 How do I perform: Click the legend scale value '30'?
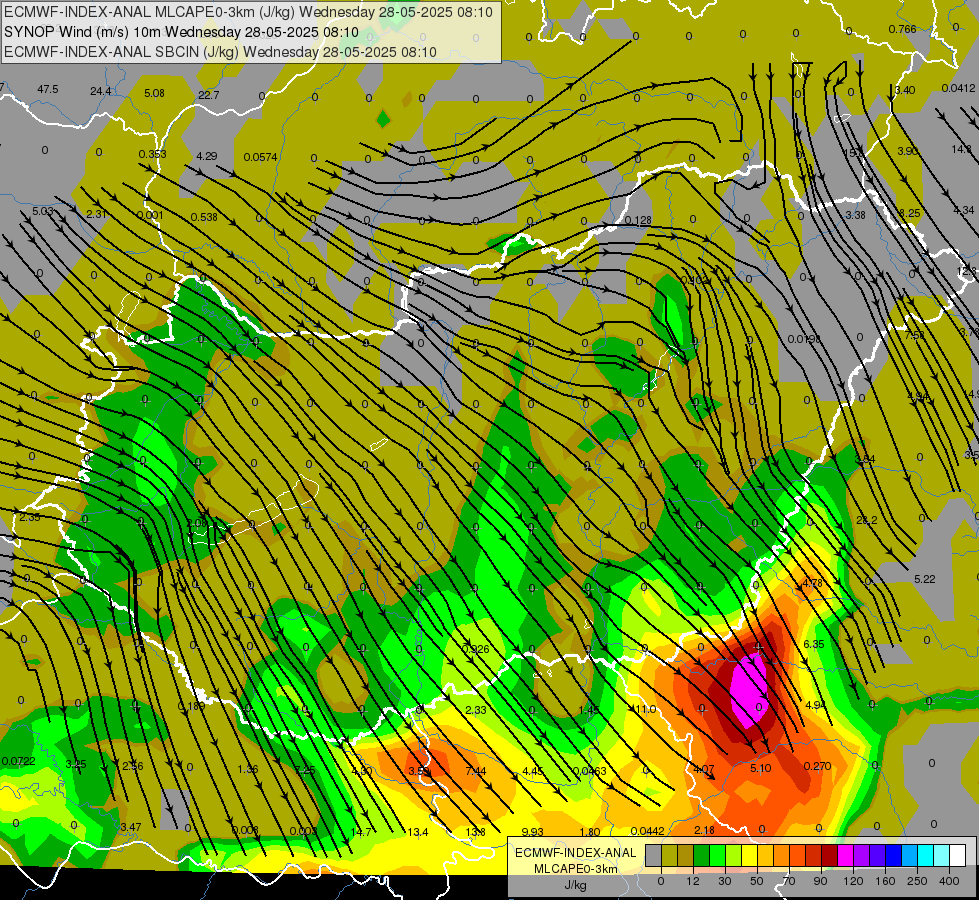725,881
